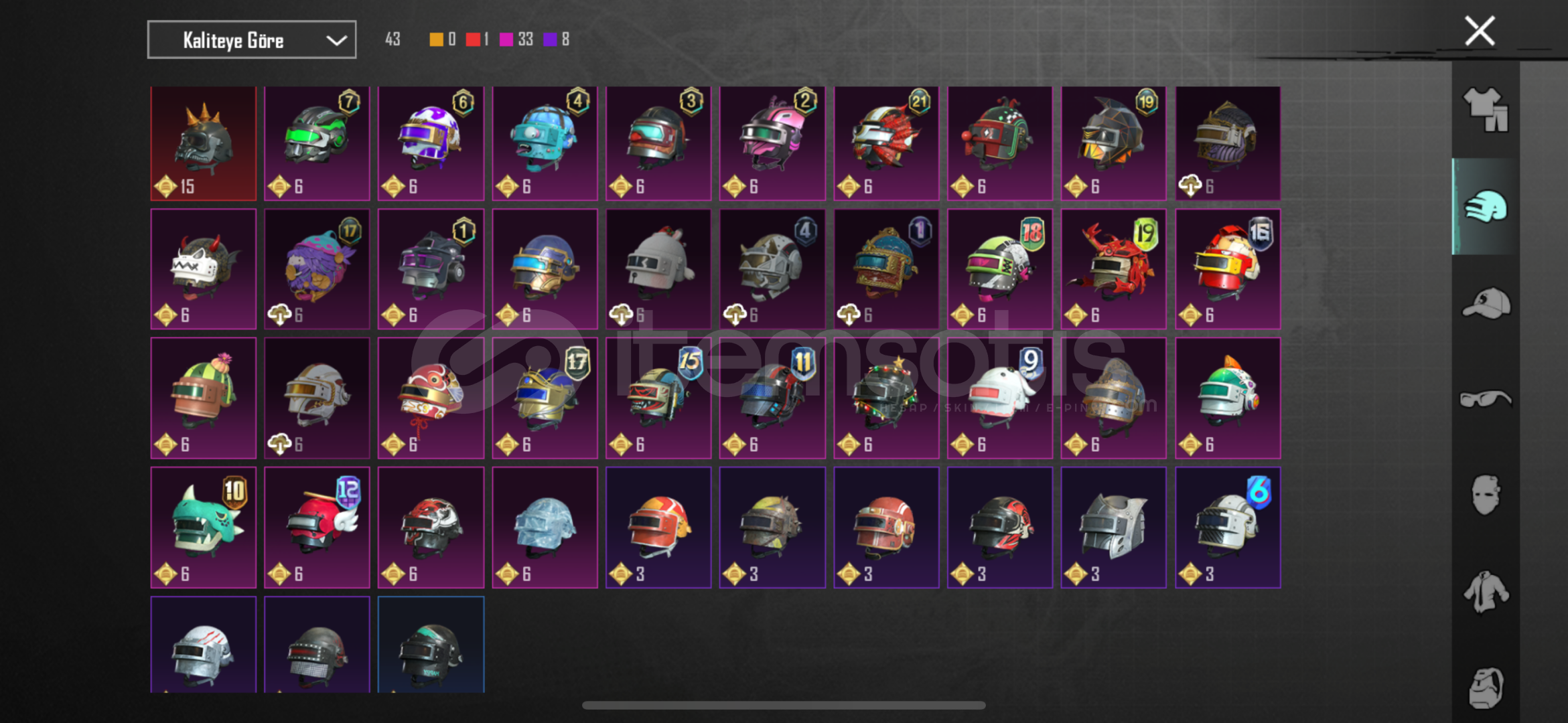Image resolution: width=1568 pixels, height=723 pixels.
Task: Filter by orange quality swatch
Action: click(436, 39)
